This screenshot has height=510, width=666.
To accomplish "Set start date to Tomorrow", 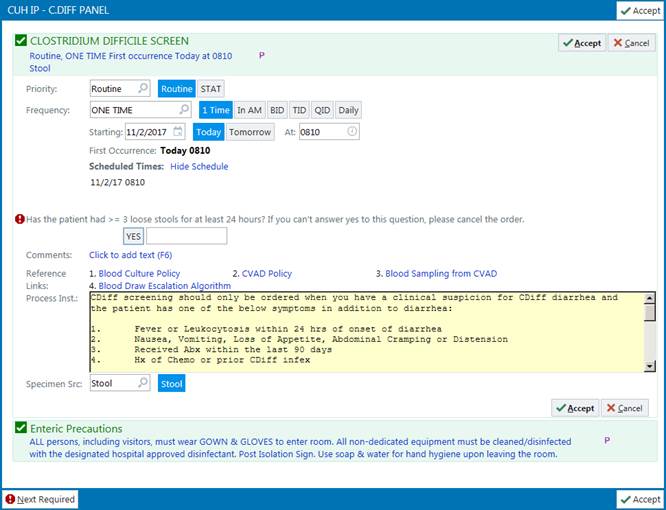I will (x=249, y=132).
